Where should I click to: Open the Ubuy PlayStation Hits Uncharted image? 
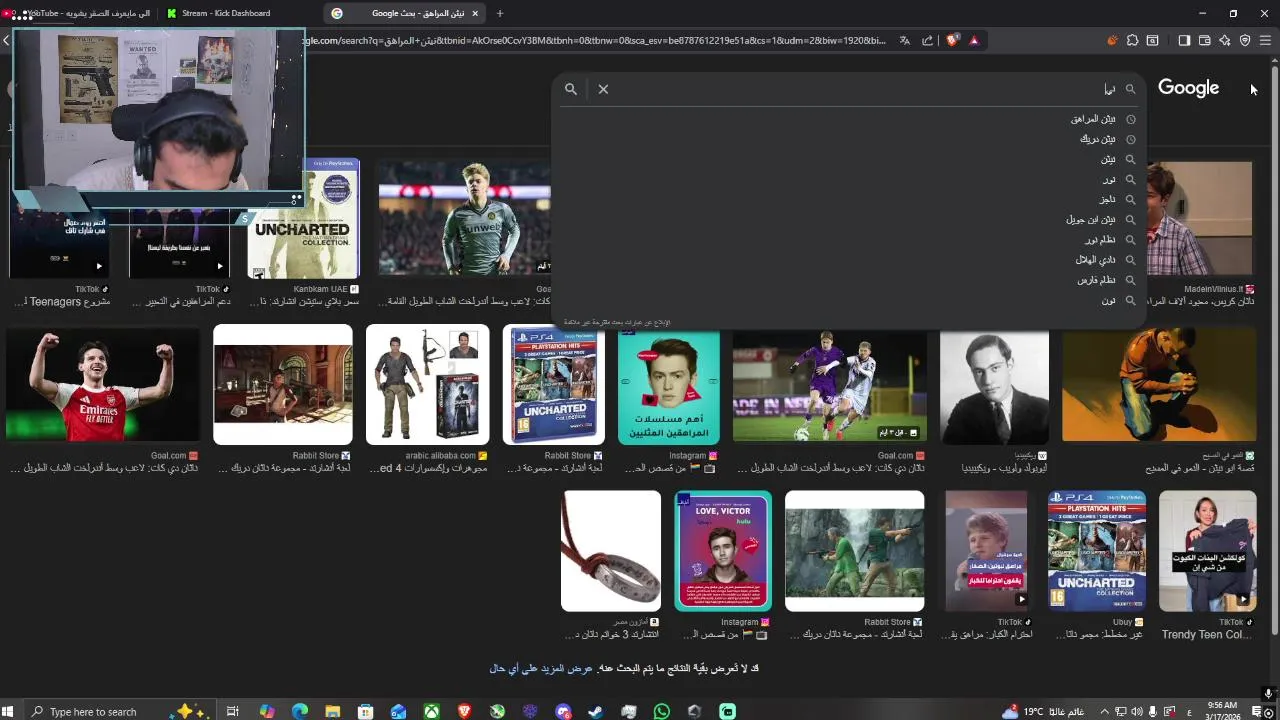point(1097,551)
